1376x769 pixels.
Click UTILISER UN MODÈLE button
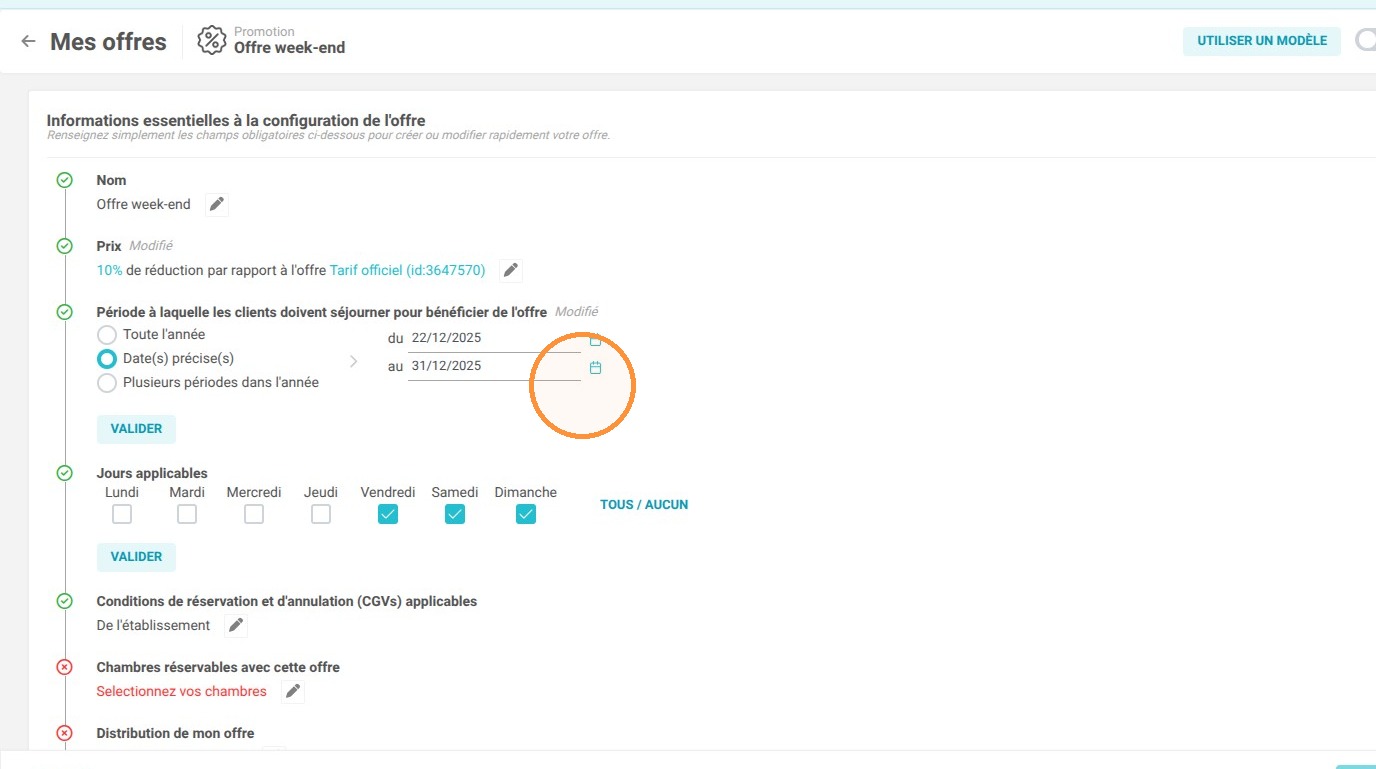[x=1262, y=41]
